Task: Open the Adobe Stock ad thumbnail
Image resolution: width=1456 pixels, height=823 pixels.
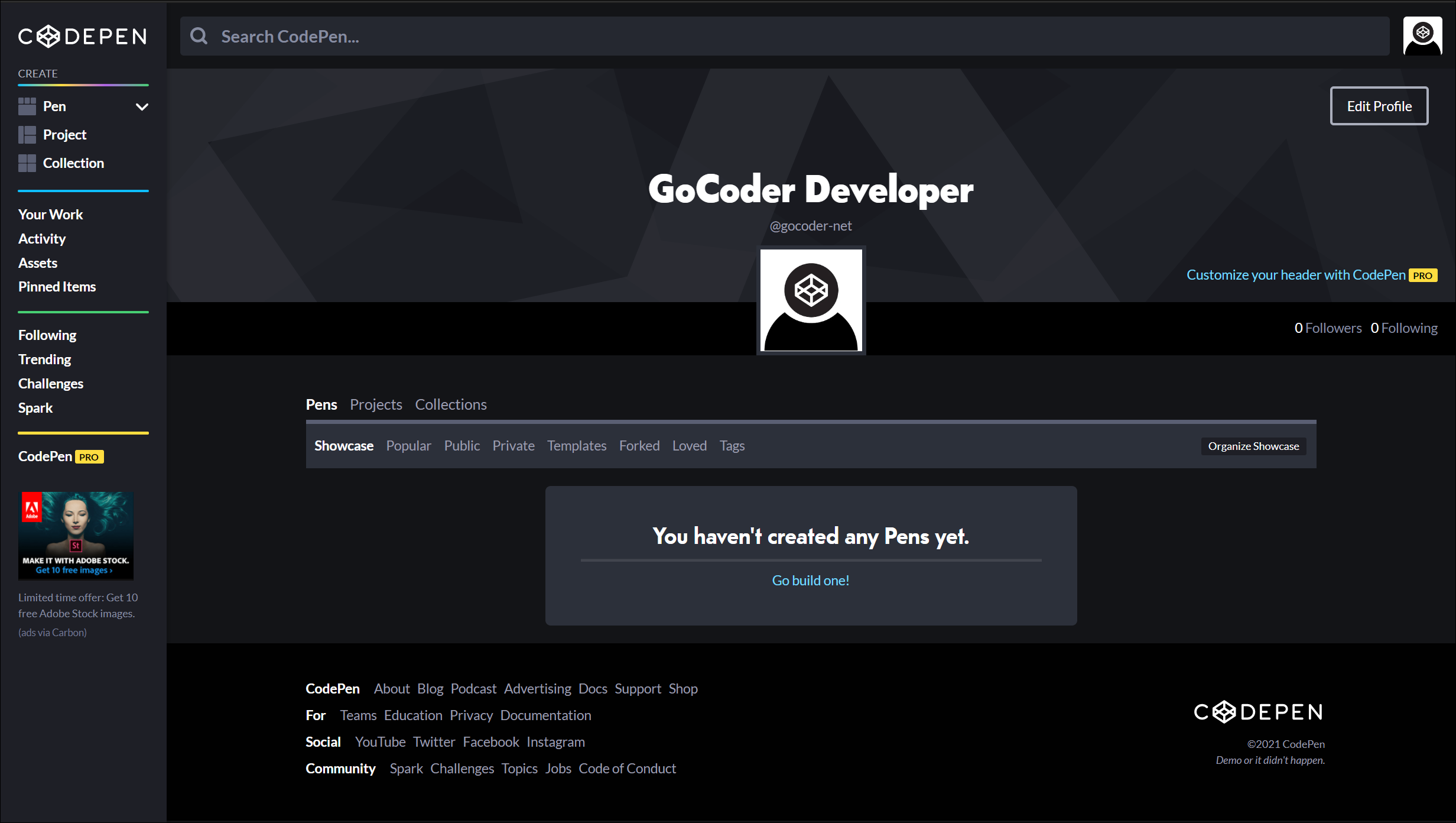Action: point(76,536)
